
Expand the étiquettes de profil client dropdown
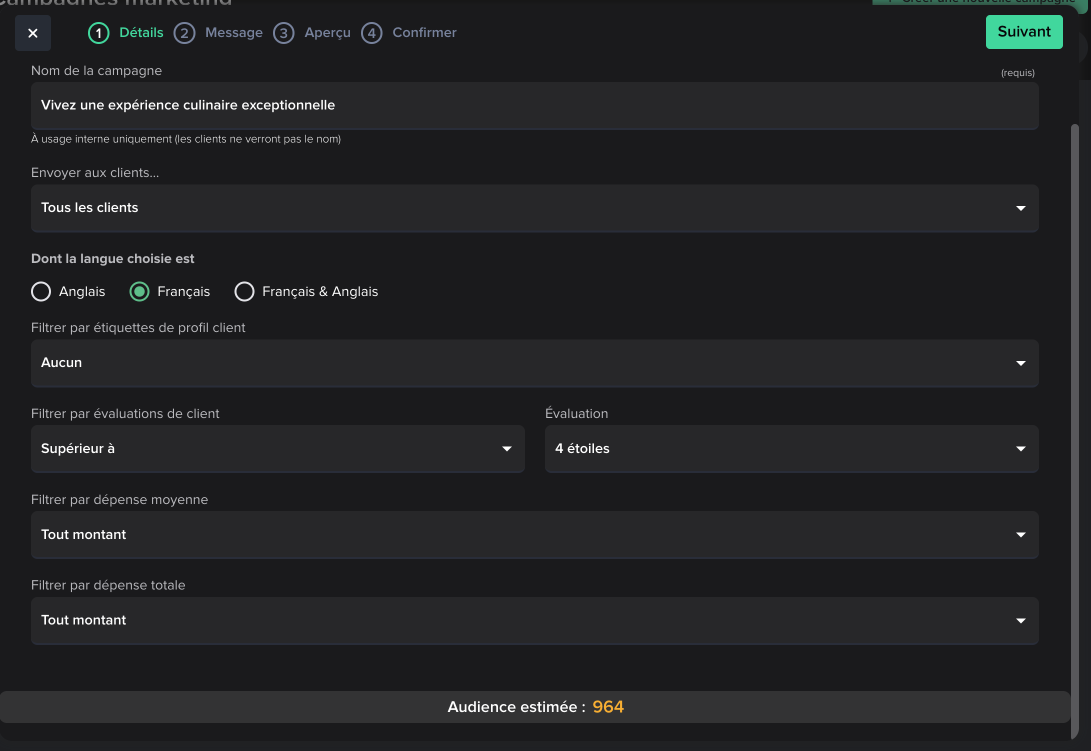click(x=534, y=363)
